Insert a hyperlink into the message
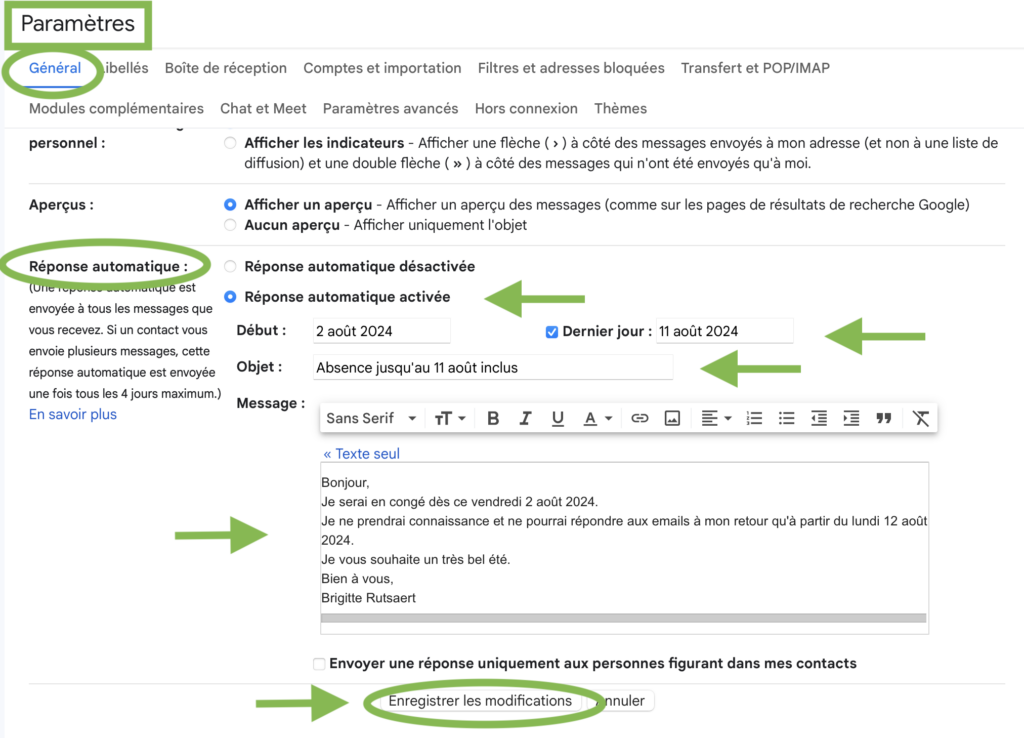 (x=640, y=419)
